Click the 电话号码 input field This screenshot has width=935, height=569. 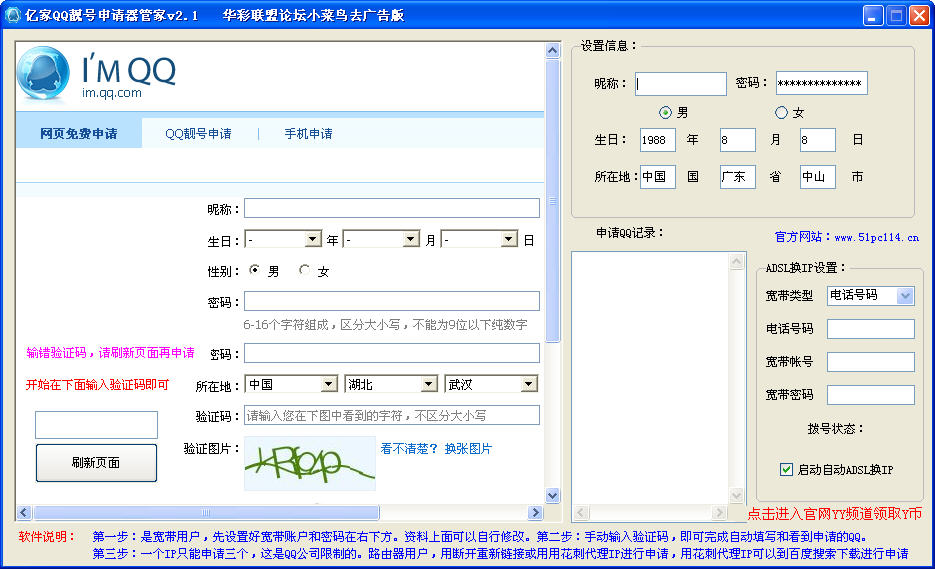pos(871,329)
